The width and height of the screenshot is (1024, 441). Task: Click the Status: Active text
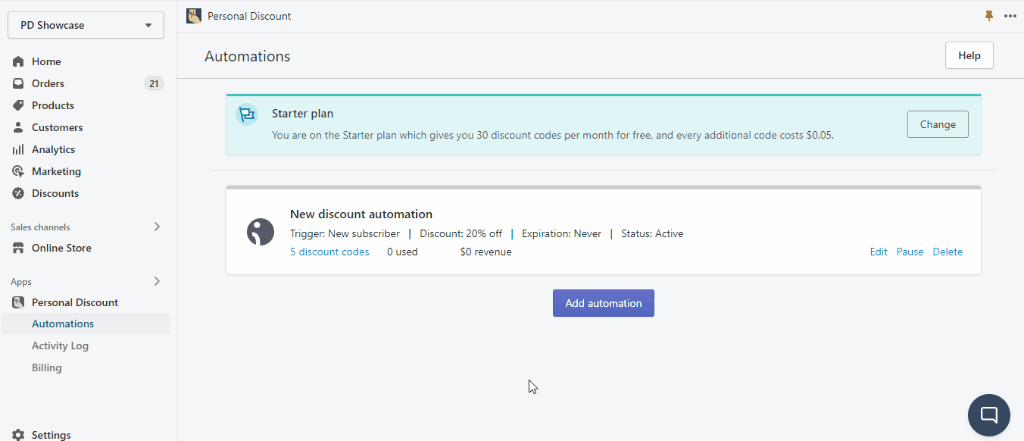tap(652, 234)
